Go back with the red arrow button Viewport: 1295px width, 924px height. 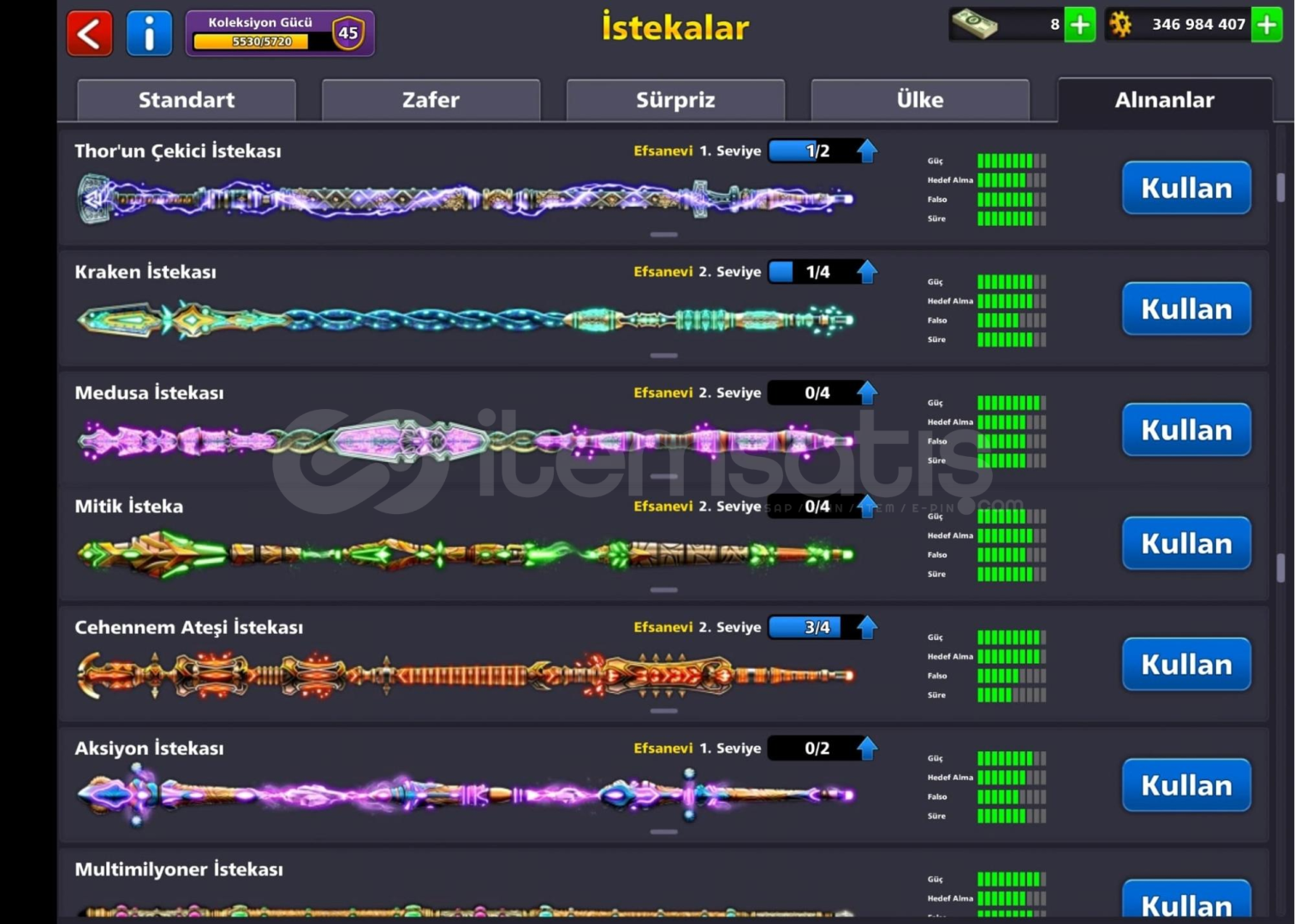[x=90, y=33]
